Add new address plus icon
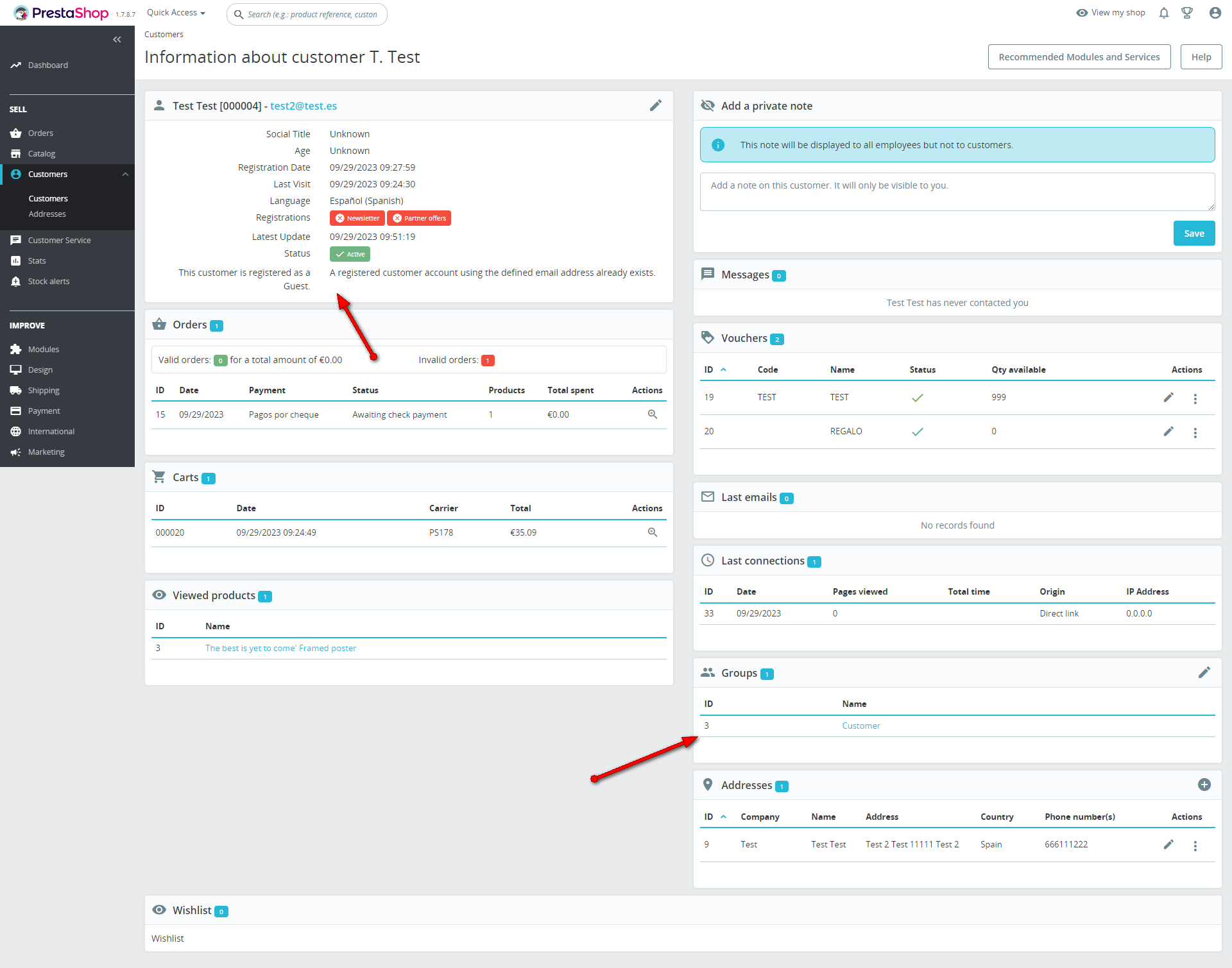1232x968 pixels. pyautogui.click(x=1204, y=785)
